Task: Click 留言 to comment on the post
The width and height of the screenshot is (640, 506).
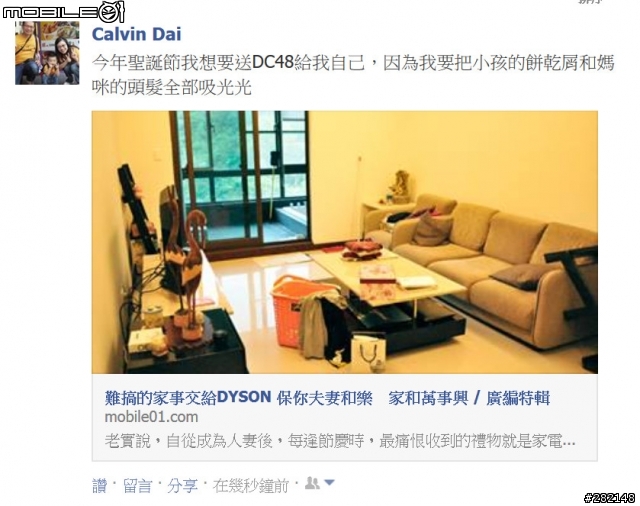Action: pyautogui.click(x=137, y=486)
